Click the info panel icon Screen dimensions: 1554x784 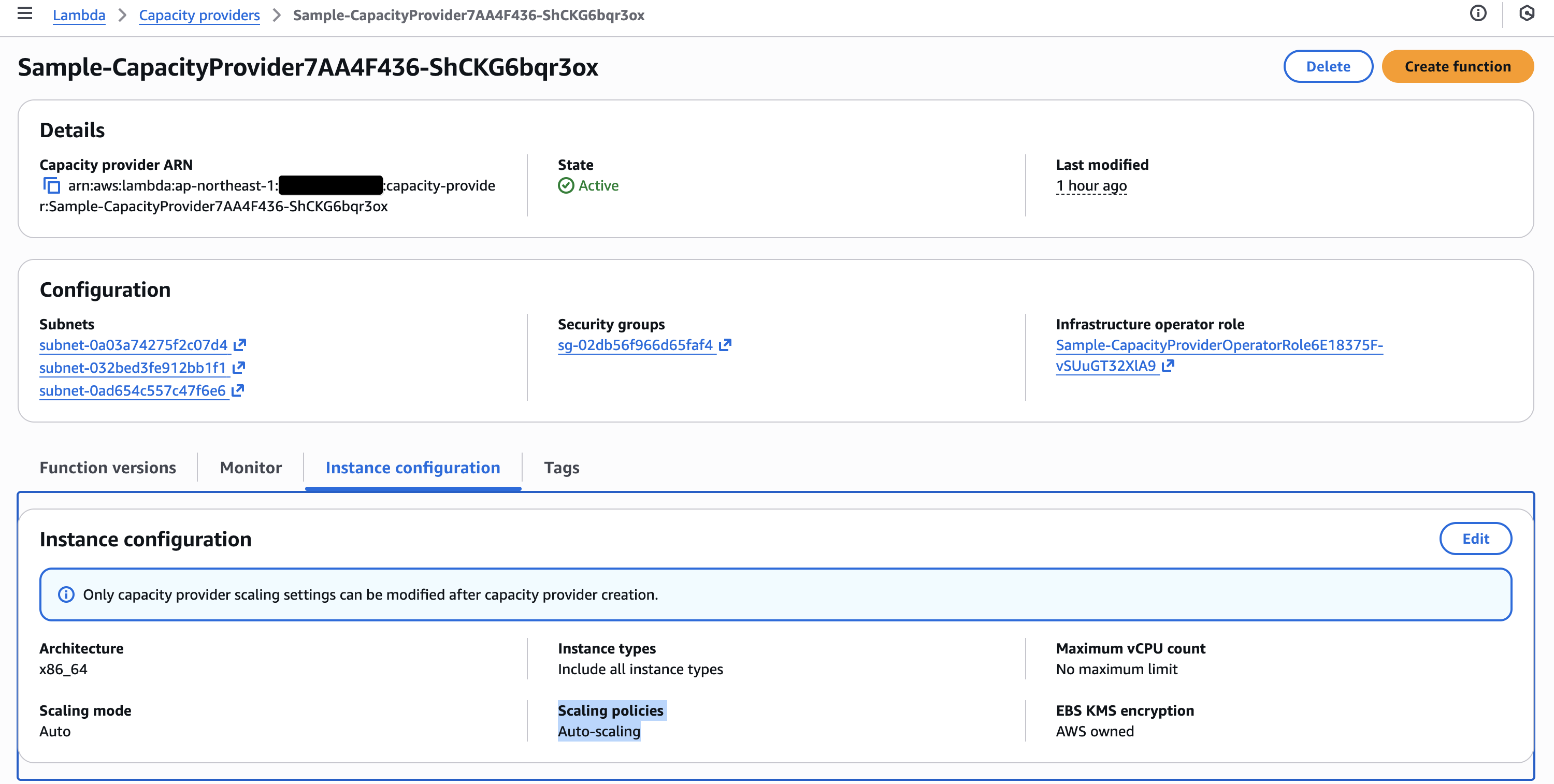[1477, 13]
